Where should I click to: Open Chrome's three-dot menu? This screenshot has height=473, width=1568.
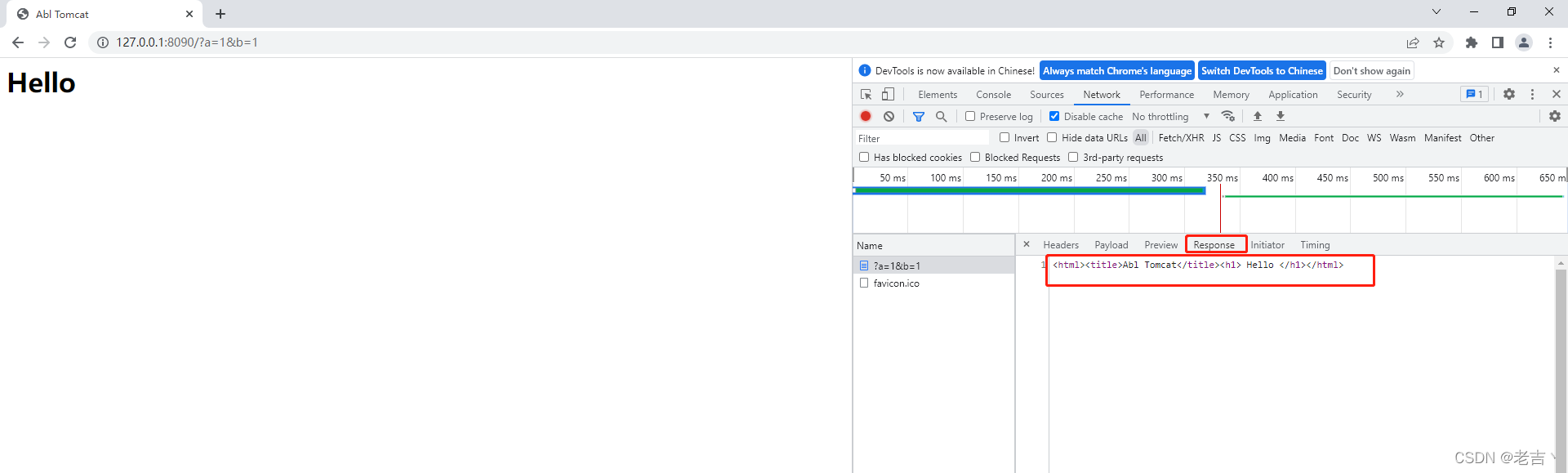coord(1550,42)
